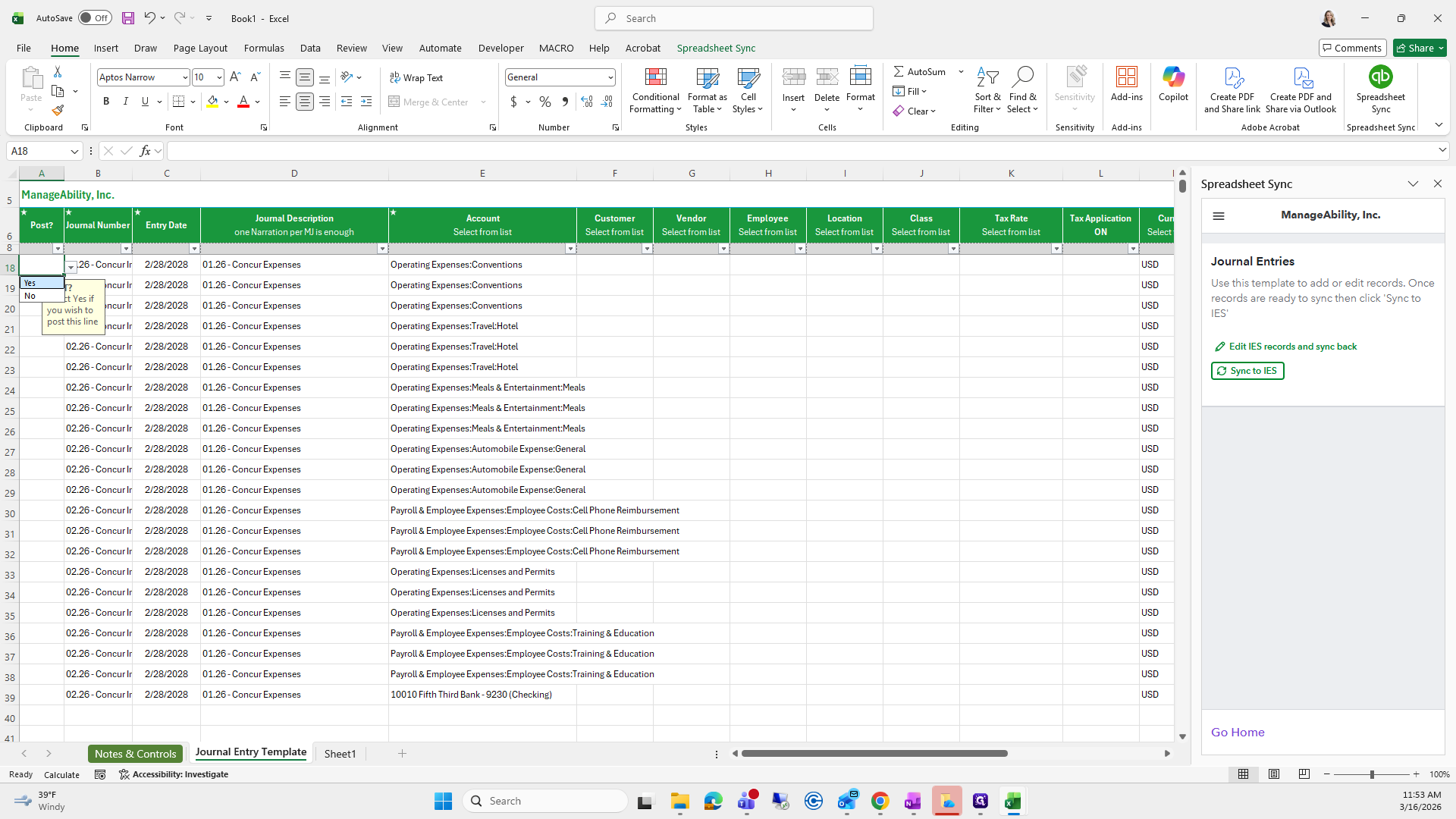Click the Spreadsheet Sync QuickBooks icon
Image resolution: width=1456 pixels, height=819 pixels.
(x=1380, y=77)
